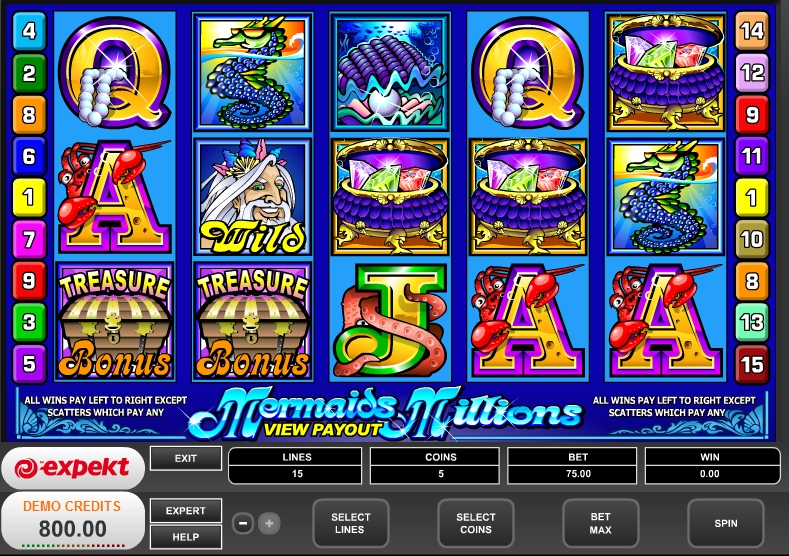The width and height of the screenshot is (789, 556).
Task: Click the pearl clam shell symbol
Action: coord(390,72)
